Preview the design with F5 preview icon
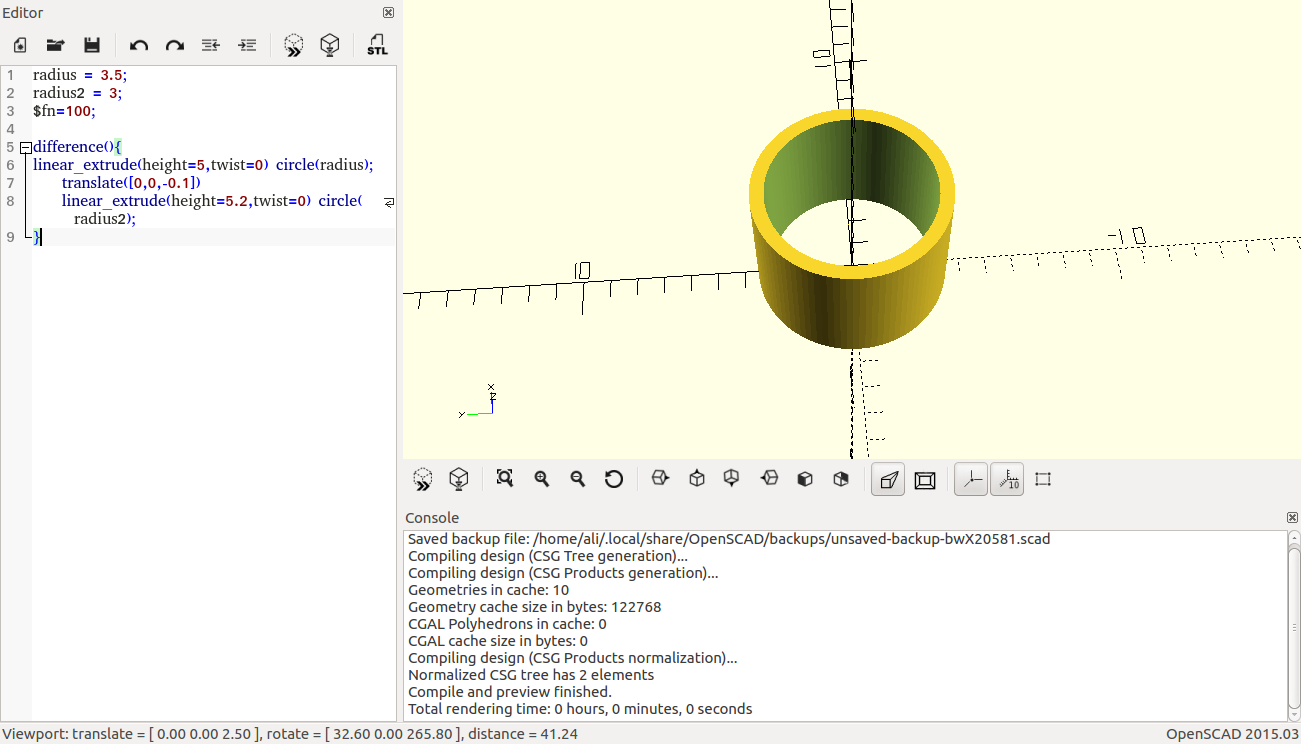The image size is (1301, 744). point(294,45)
